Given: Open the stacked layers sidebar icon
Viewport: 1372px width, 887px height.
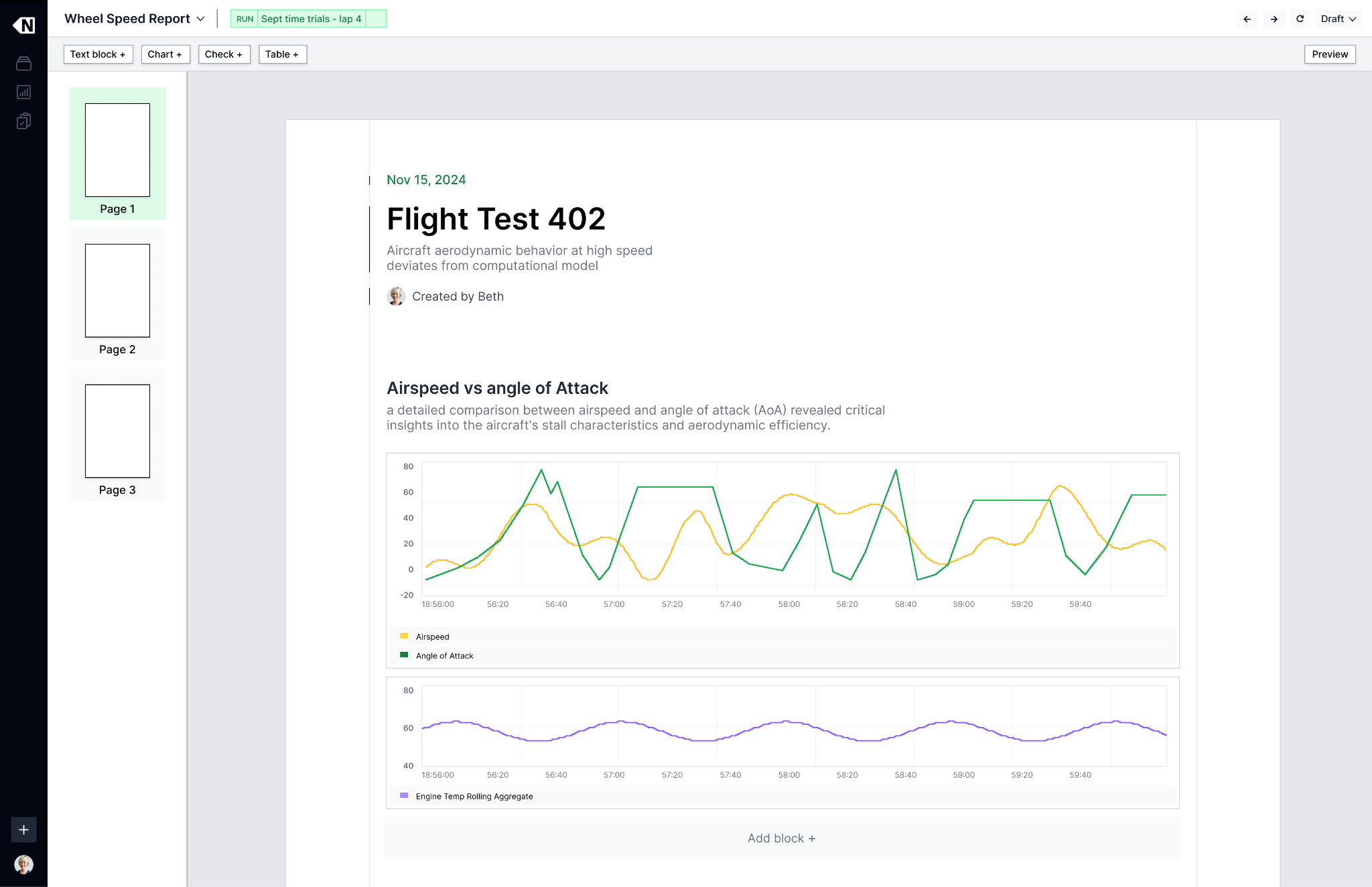Looking at the screenshot, I should [x=23, y=64].
